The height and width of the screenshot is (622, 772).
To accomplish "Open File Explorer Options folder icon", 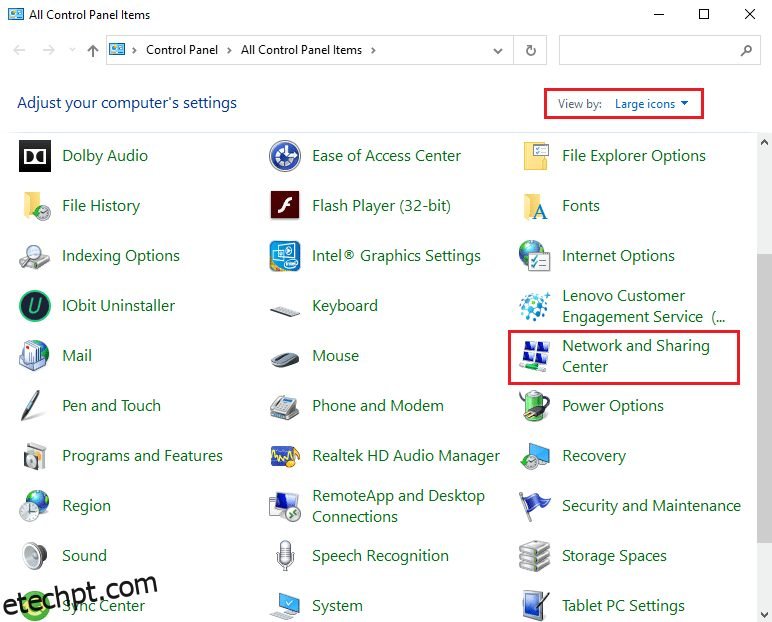I will click(536, 156).
